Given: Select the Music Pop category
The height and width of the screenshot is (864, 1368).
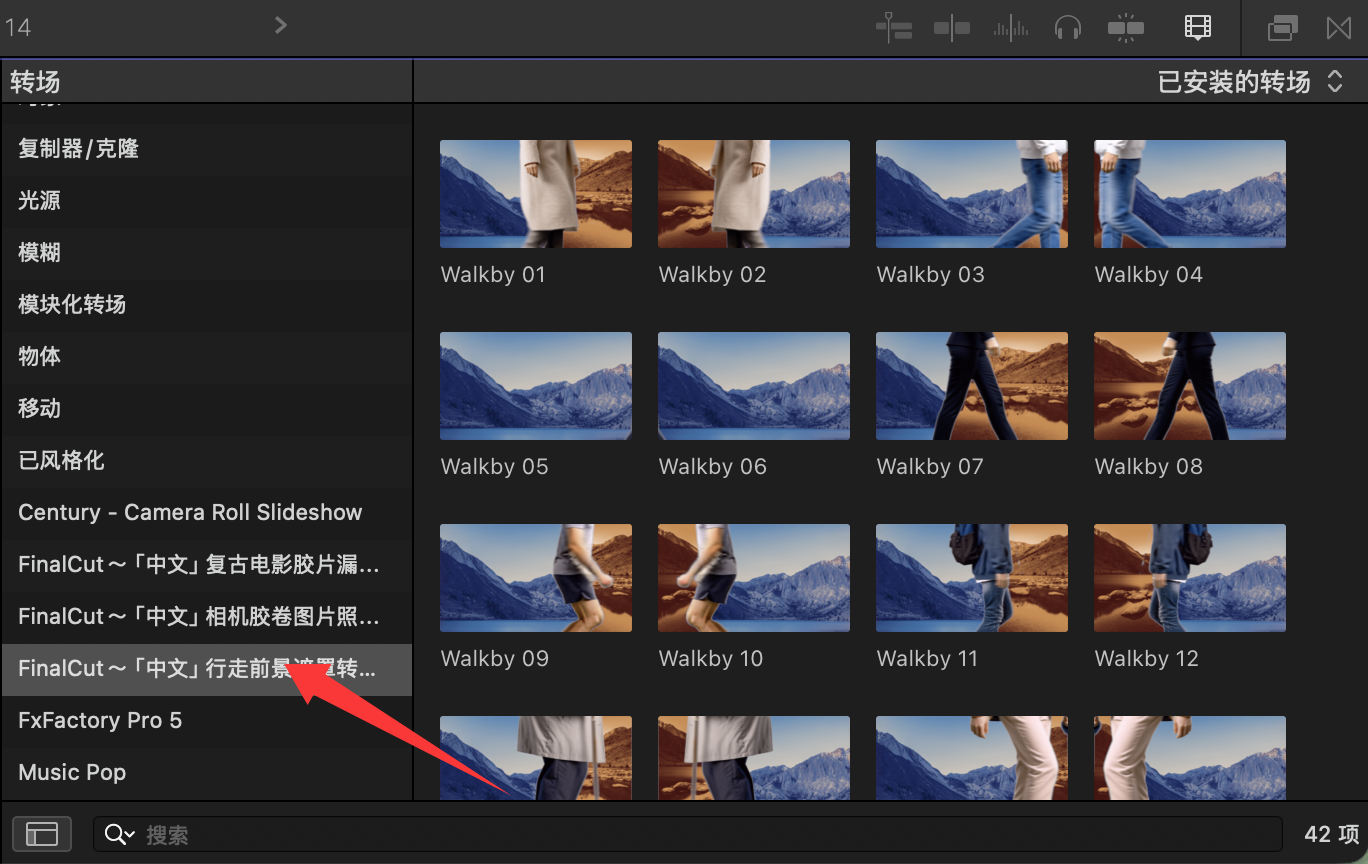Looking at the screenshot, I should (72, 772).
